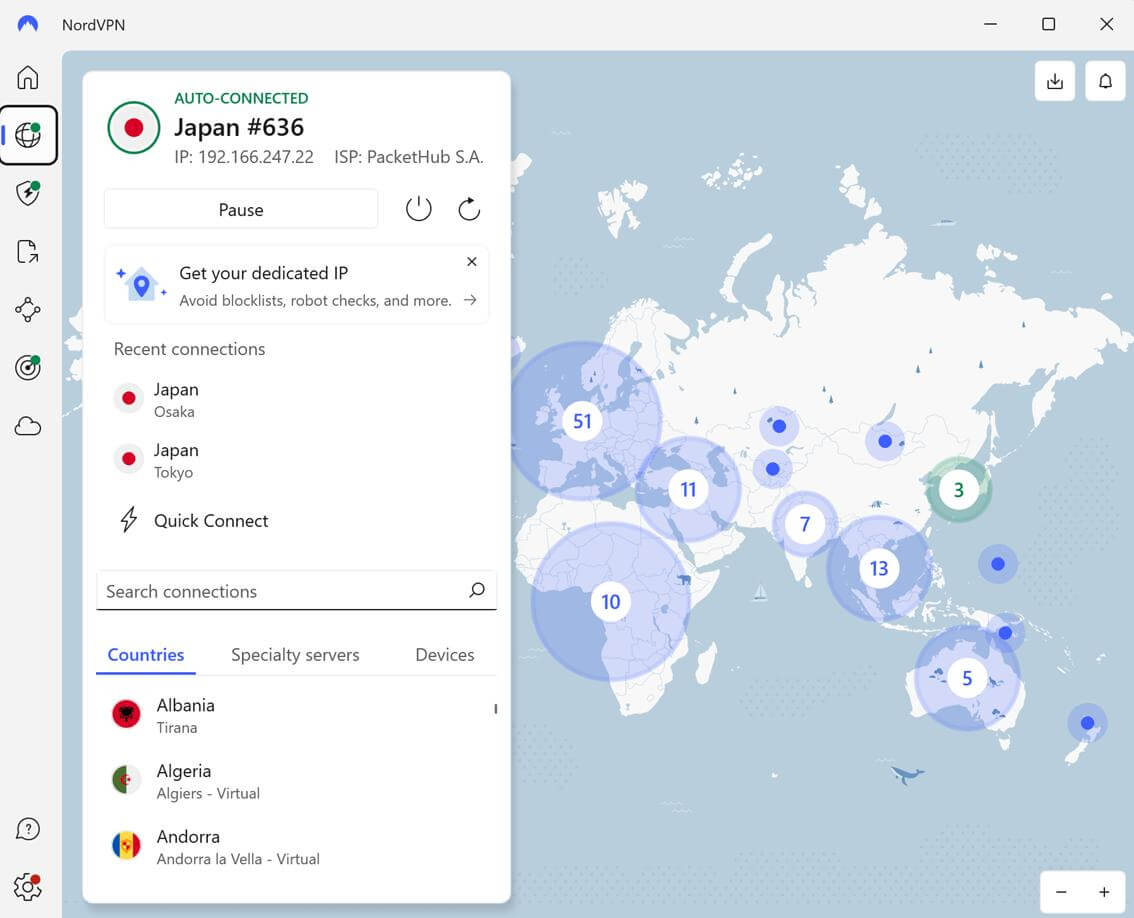
Task: Switch to the Specialty servers tab
Action: point(295,655)
